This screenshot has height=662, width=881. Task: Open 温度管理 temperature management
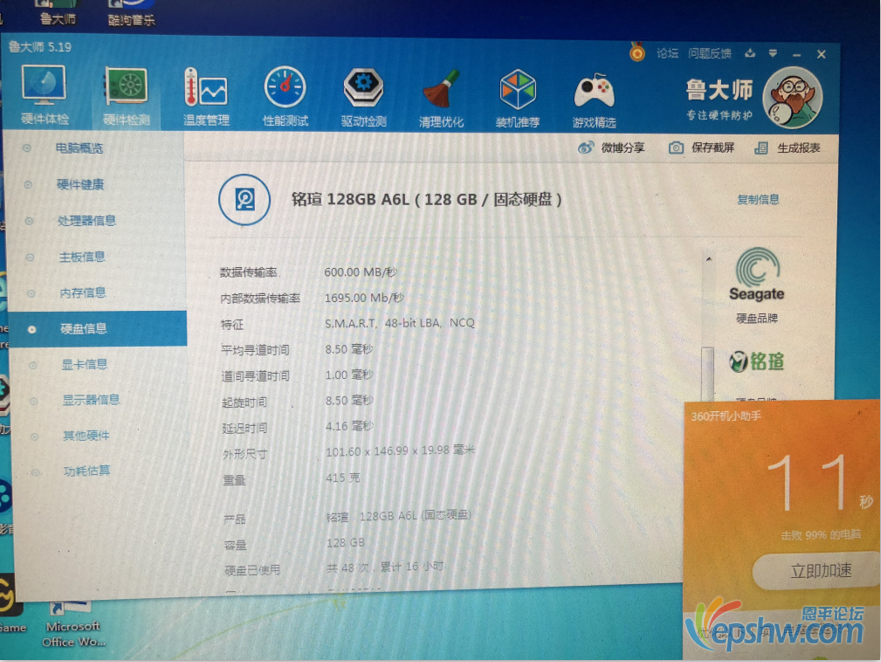pos(206,96)
